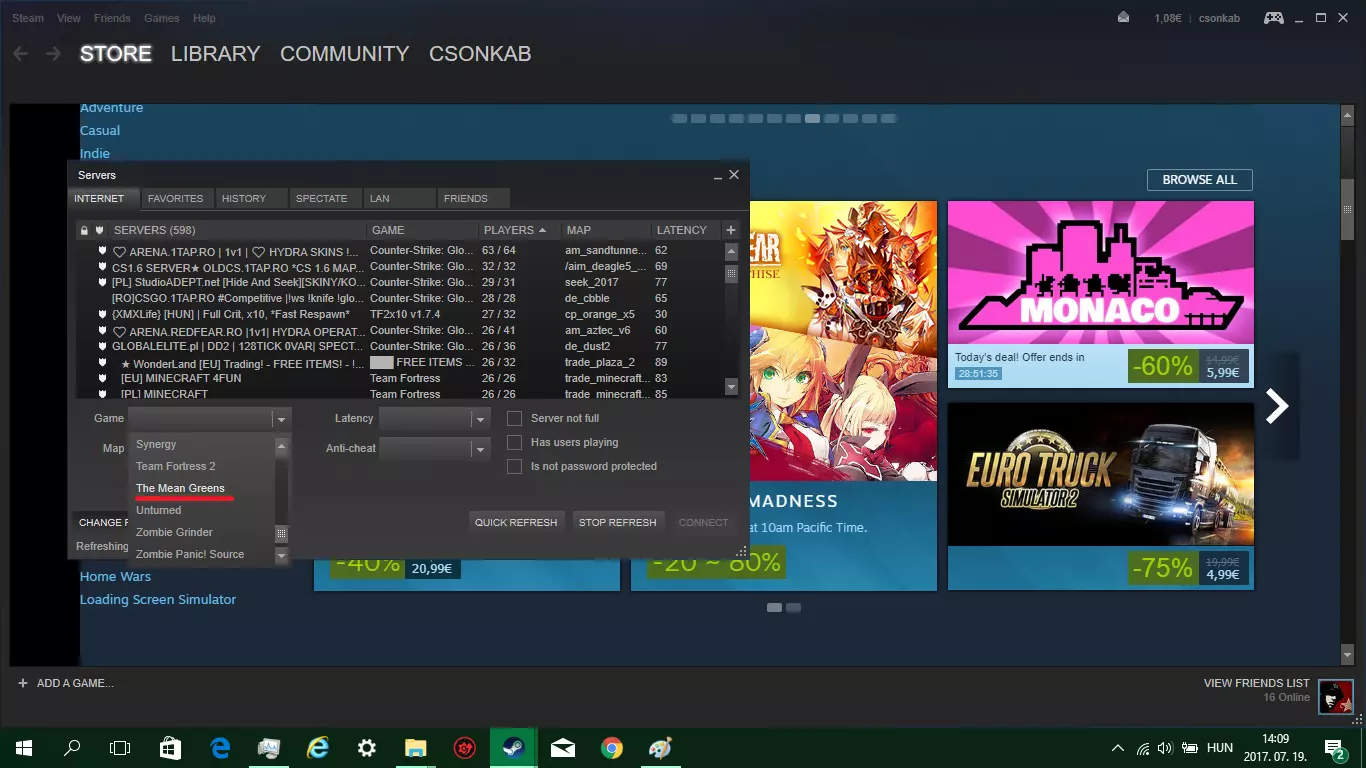Viewport: 1366px width, 768px height.
Task: Select The Mean Greens in game list
Action: coord(180,488)
